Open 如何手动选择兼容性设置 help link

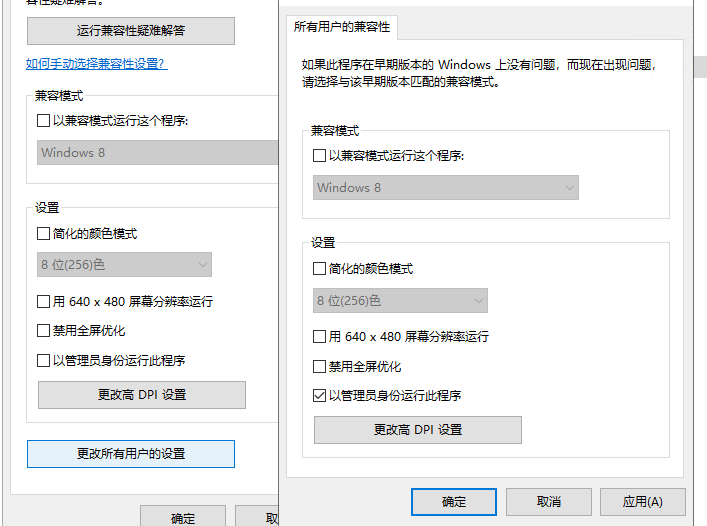[x=96, y=64]
